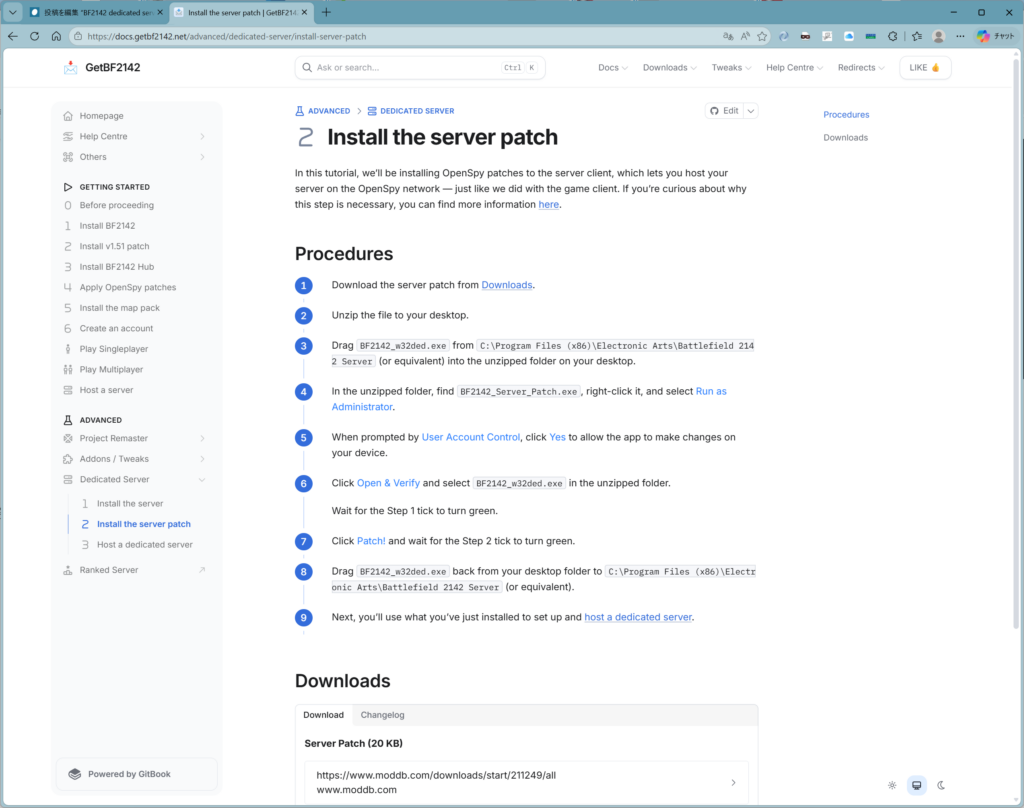Collapse the Dedicated Server sidebar section

point(202,480)
